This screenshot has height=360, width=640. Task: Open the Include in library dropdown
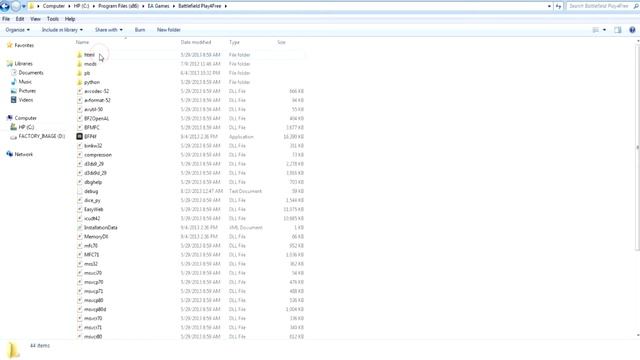[x=62, y=30]
